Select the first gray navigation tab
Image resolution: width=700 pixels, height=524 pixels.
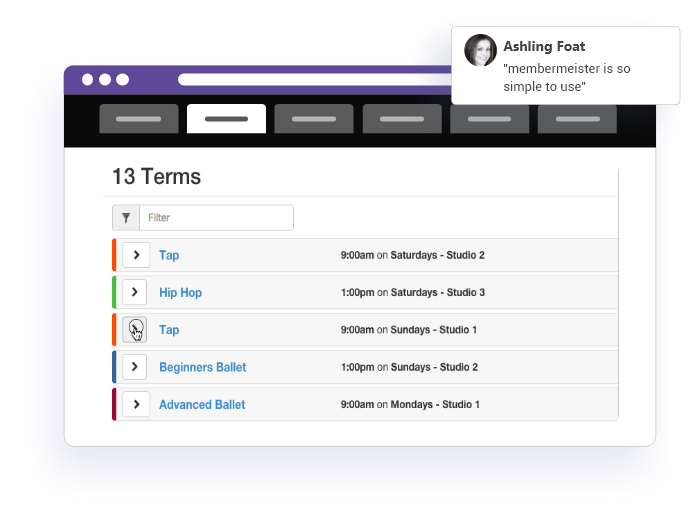pyautogui.click(x=139, y=119)
